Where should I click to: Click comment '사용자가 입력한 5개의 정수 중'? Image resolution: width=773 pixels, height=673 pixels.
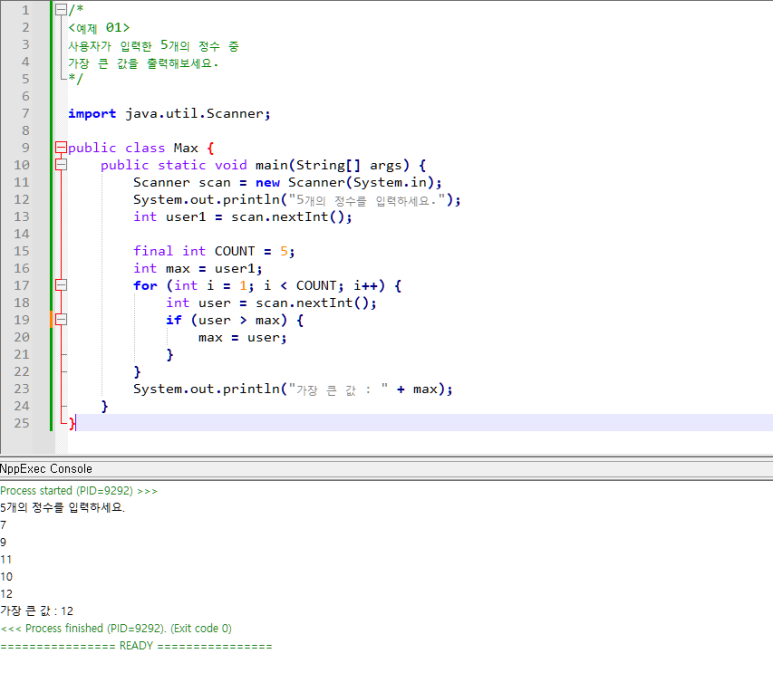(x=154, y=46)
